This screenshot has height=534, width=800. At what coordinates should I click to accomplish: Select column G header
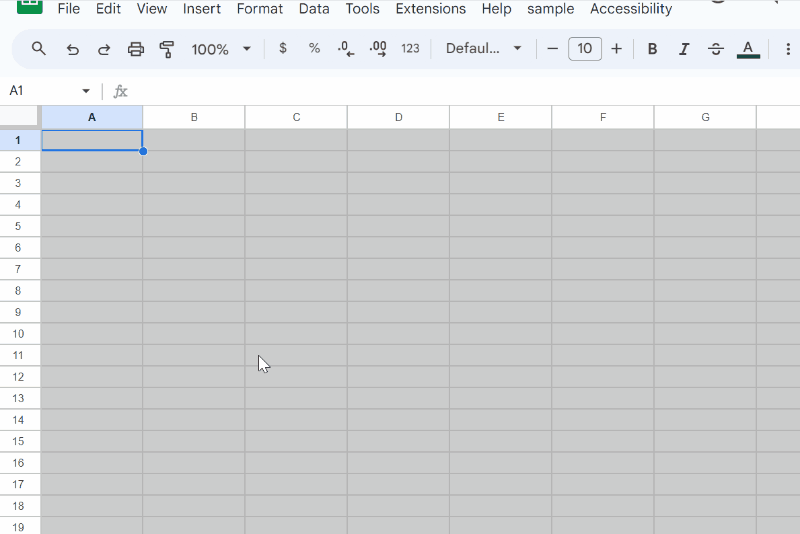click(705, 117)
